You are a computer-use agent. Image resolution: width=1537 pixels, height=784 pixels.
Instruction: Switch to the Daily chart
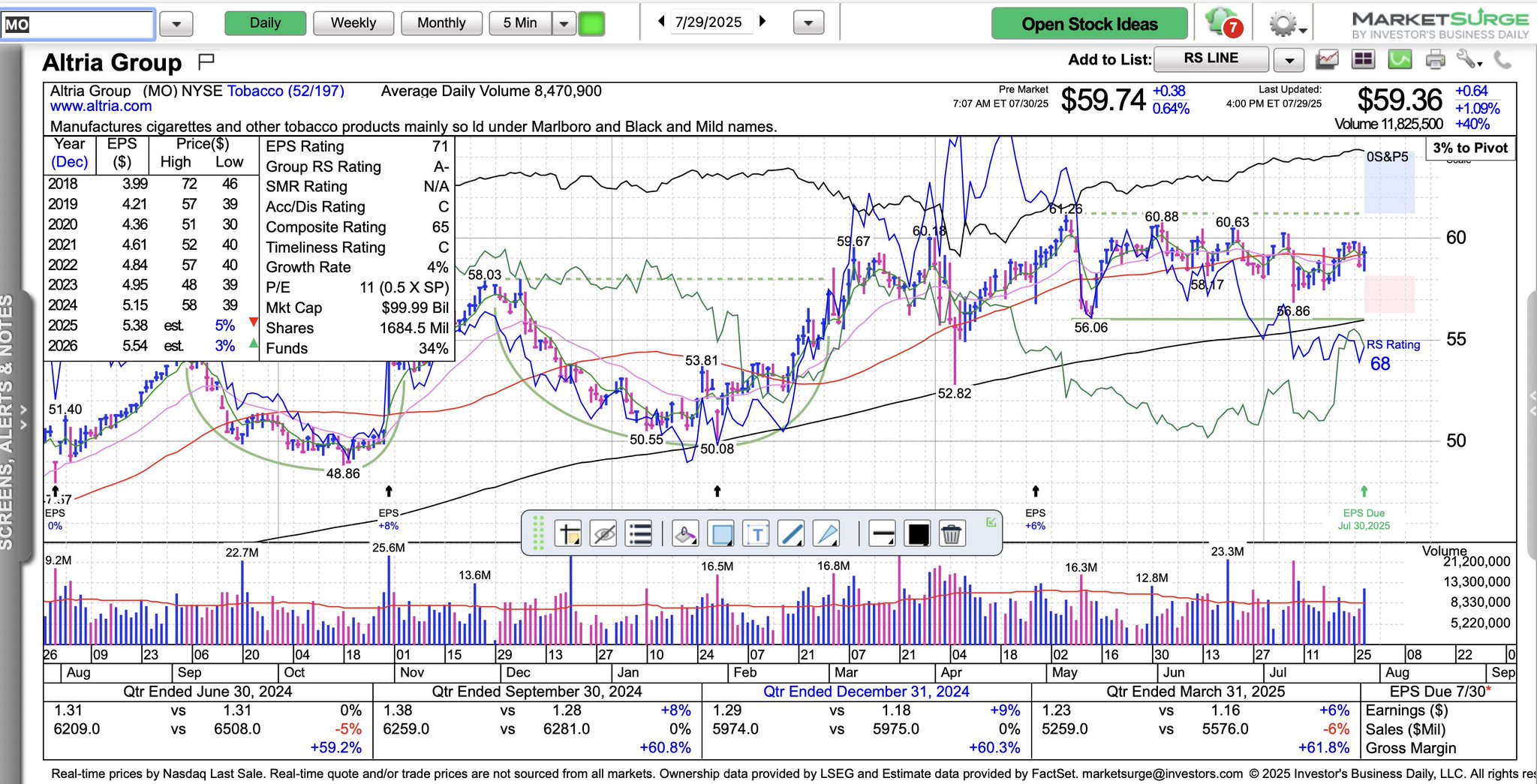tap(265, 23)
